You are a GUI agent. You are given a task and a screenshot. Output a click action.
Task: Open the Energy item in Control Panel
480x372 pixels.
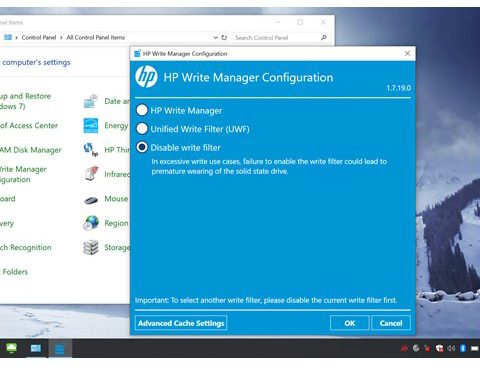[x=106, y=126]
